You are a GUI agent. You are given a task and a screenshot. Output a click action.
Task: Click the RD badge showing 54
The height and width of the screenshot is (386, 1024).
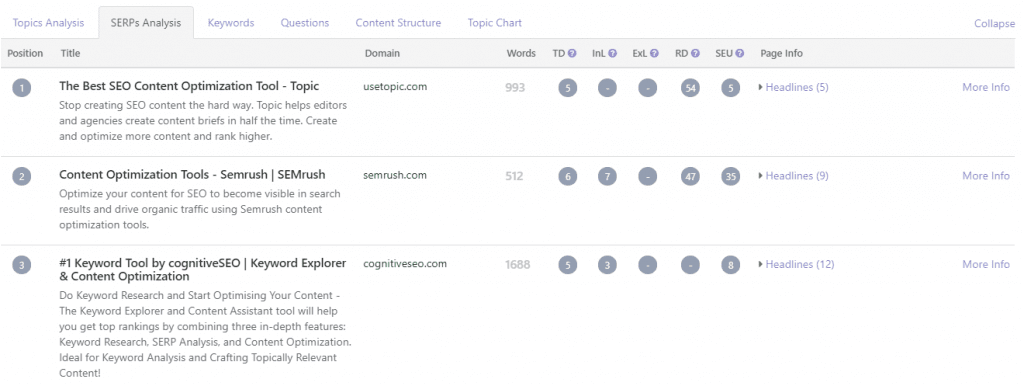tap(690, 88)
